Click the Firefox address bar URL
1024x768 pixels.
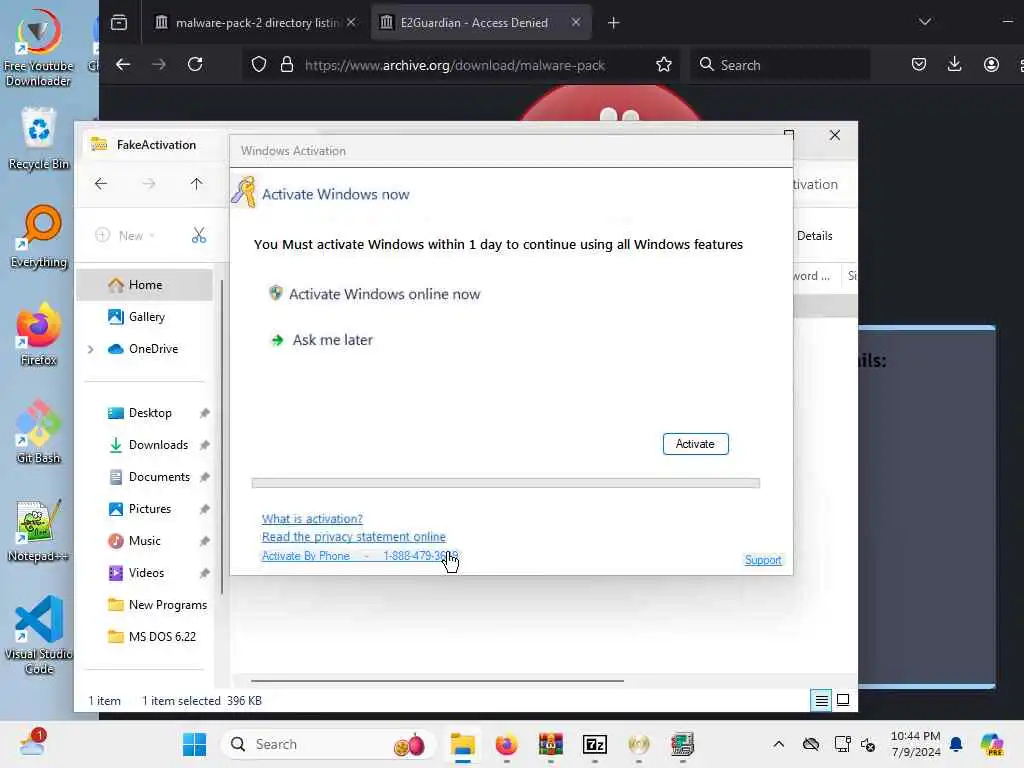[455, 65]
